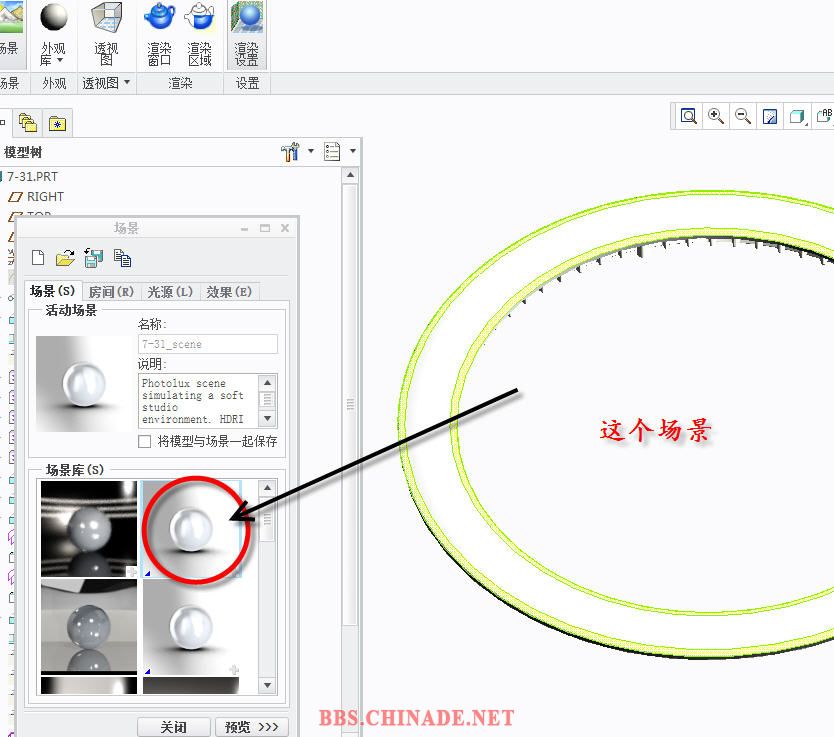Screen dimensions: 834x737
Task: Expand the 外观库 dropdown arrow
Action: [x=60, y=60]
